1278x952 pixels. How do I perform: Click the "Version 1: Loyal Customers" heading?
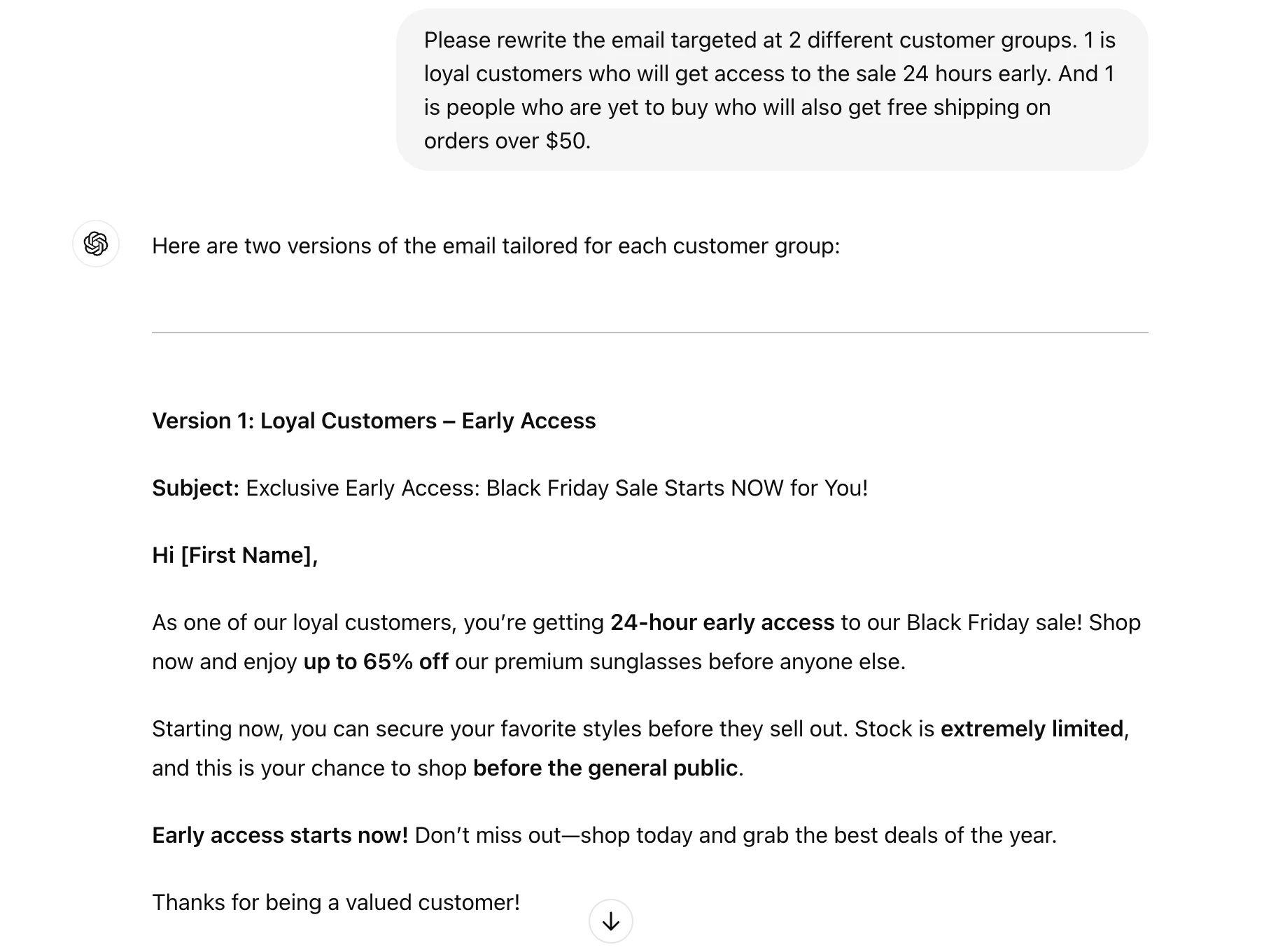[374, 421]
